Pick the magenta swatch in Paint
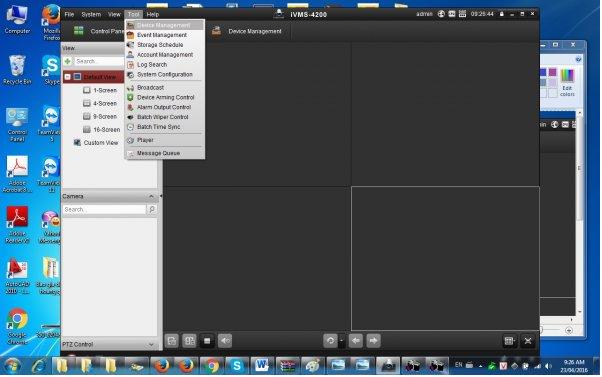This screenshot has height=377, width=602. click(552, 73)
